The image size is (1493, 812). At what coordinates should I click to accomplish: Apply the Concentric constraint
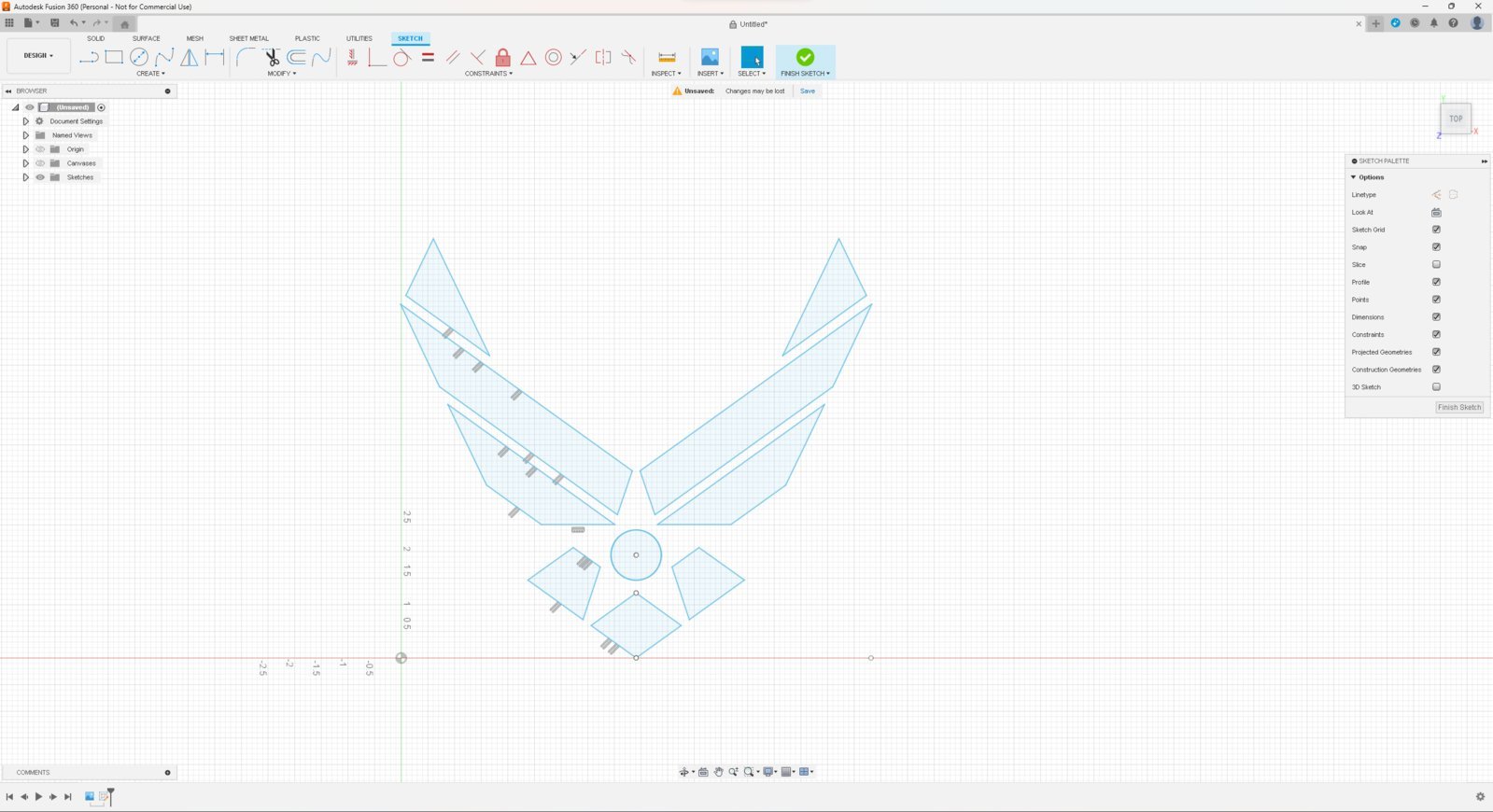[554, 58]
